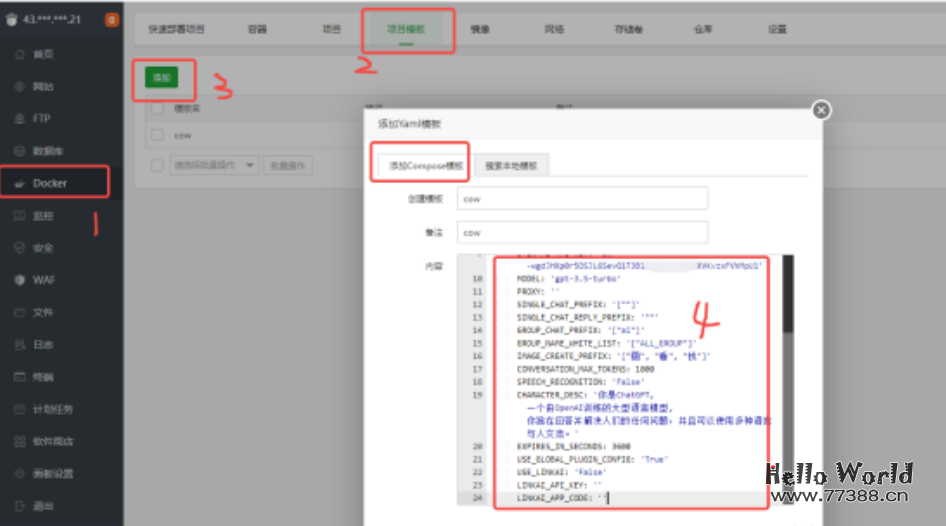Click the CHARACTER_DESC line in editor

[585, 395]
